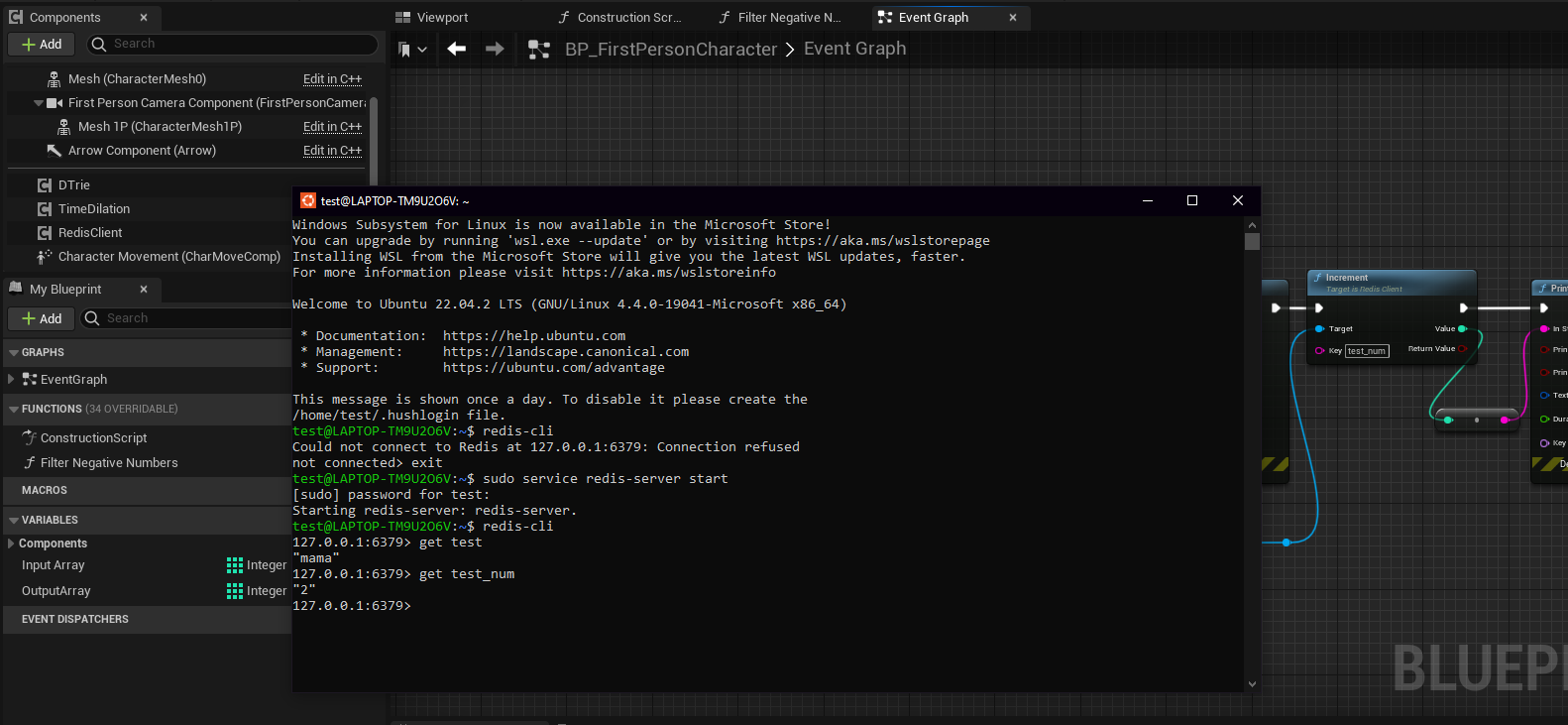The image size is (1568, 725).
Task: Navigate forward in graph history
Action: 495,49
